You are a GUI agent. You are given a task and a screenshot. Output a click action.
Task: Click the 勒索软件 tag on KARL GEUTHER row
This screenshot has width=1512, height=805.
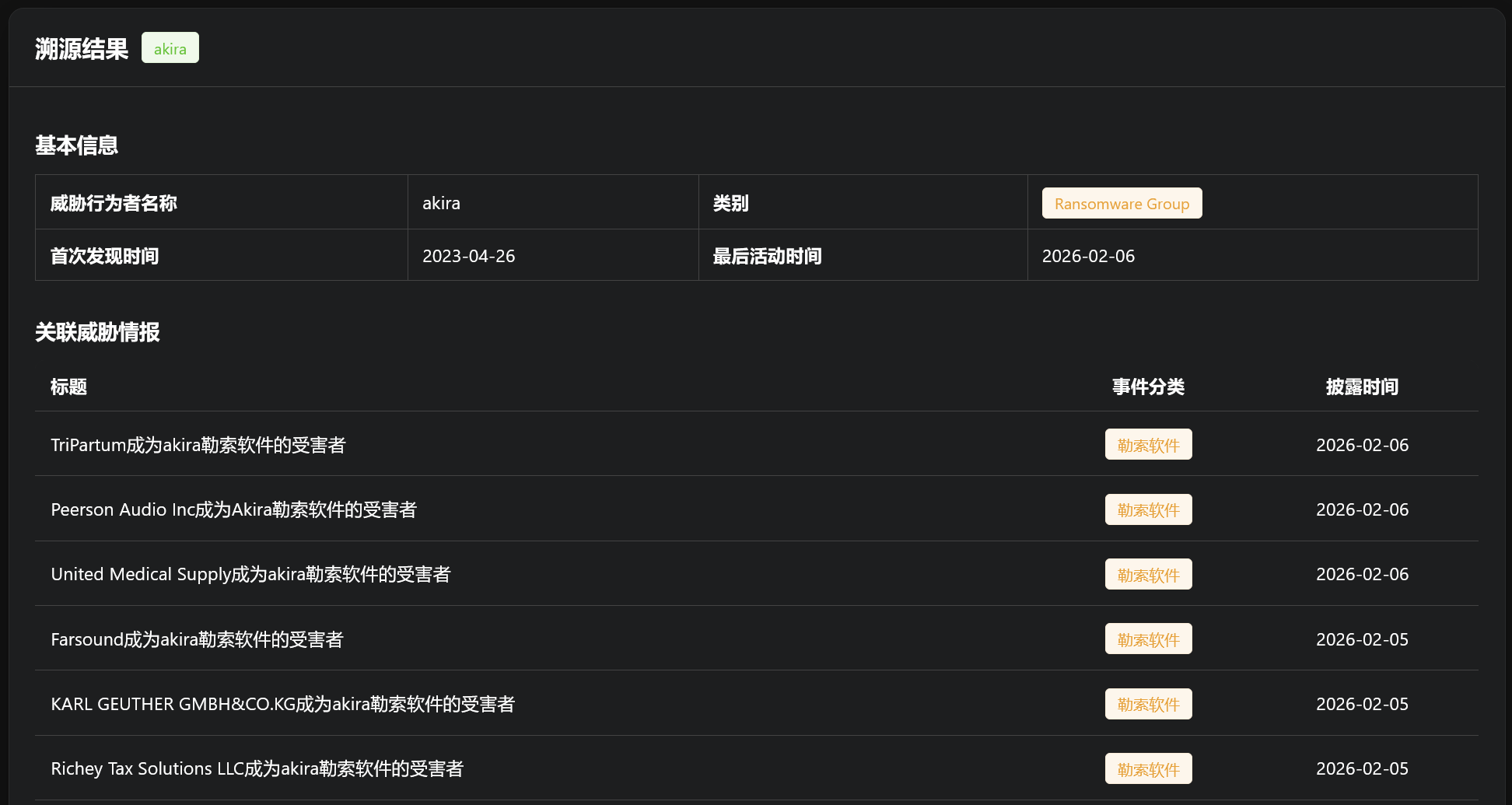pos(1148,704)
